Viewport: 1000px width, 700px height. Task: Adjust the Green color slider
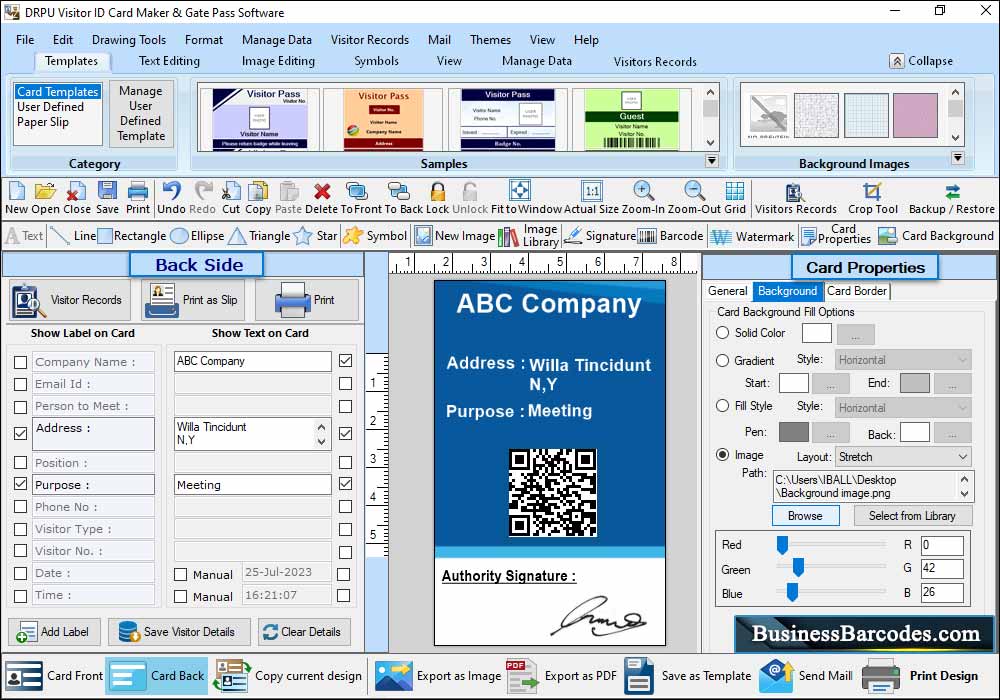[x=797, y=567]
